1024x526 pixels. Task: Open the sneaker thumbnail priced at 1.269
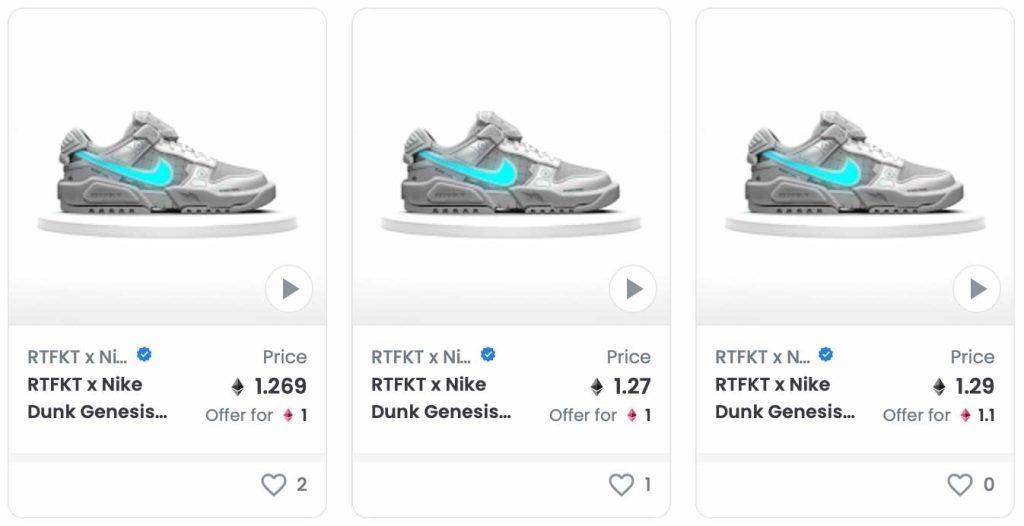[167, 167]
